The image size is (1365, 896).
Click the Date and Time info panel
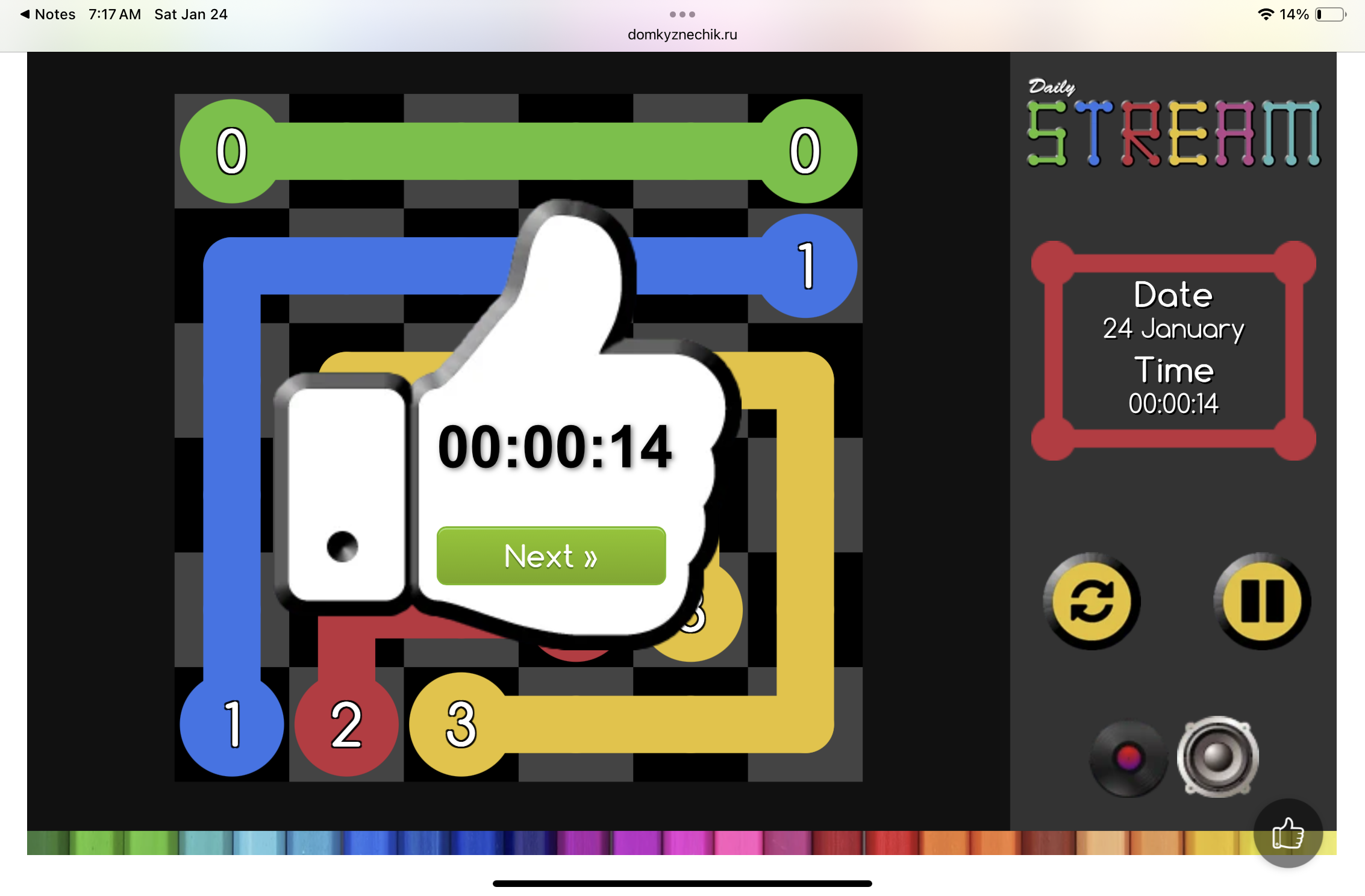[x=1173, y=350]
